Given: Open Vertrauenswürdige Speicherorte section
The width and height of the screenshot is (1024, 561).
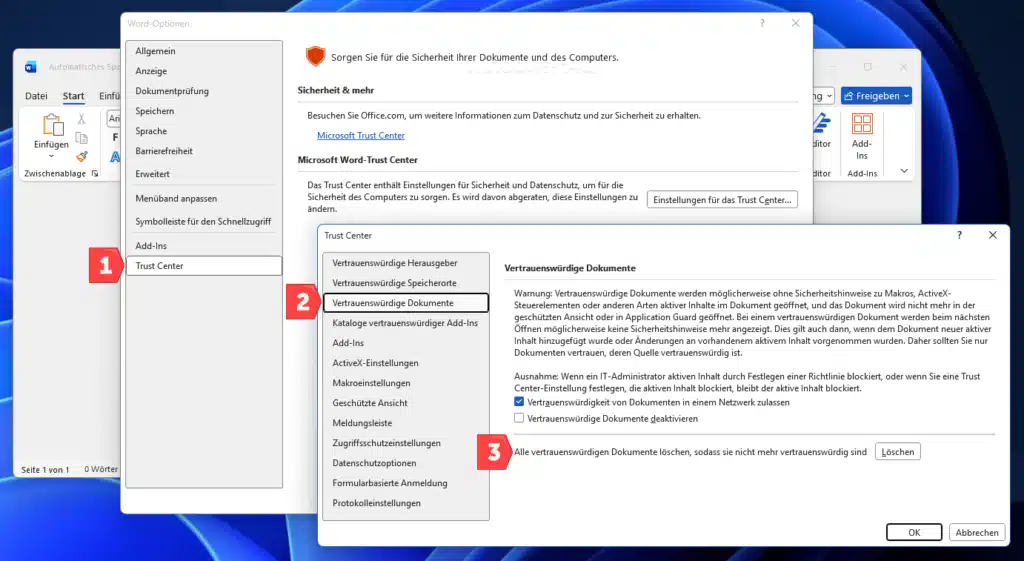Looking at the screenshot, I should [x=406, y=283].
